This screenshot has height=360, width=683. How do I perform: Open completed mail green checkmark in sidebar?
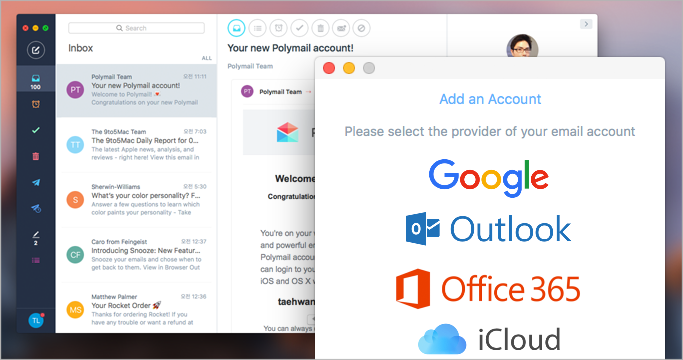coord(36,130)
